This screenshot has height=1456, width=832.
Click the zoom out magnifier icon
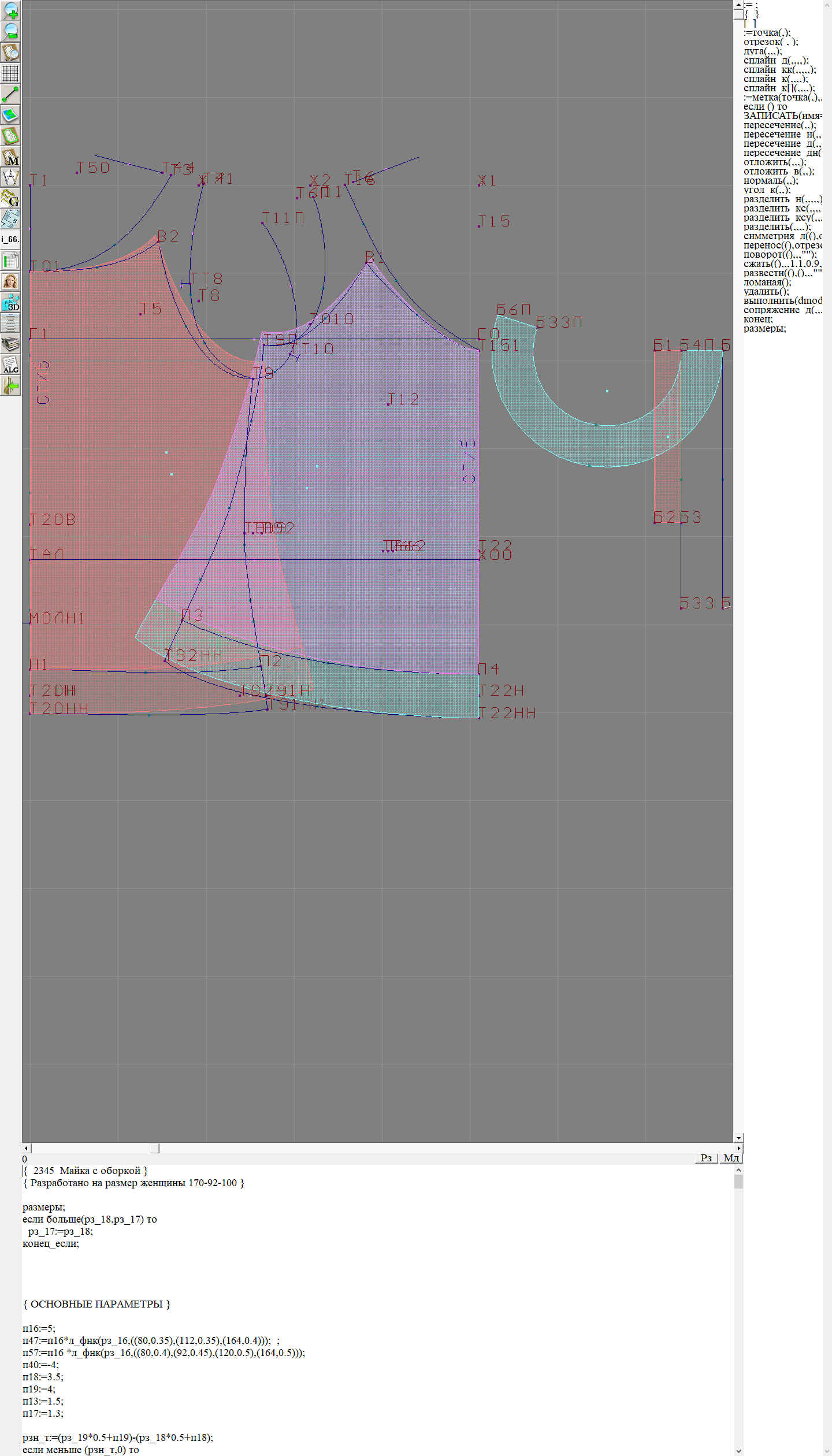pyautogui.click(x=10, y=31)
